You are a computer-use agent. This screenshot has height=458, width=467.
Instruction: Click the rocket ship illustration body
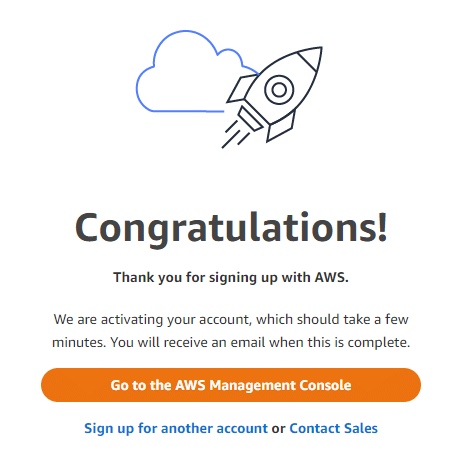pos(283,88)
